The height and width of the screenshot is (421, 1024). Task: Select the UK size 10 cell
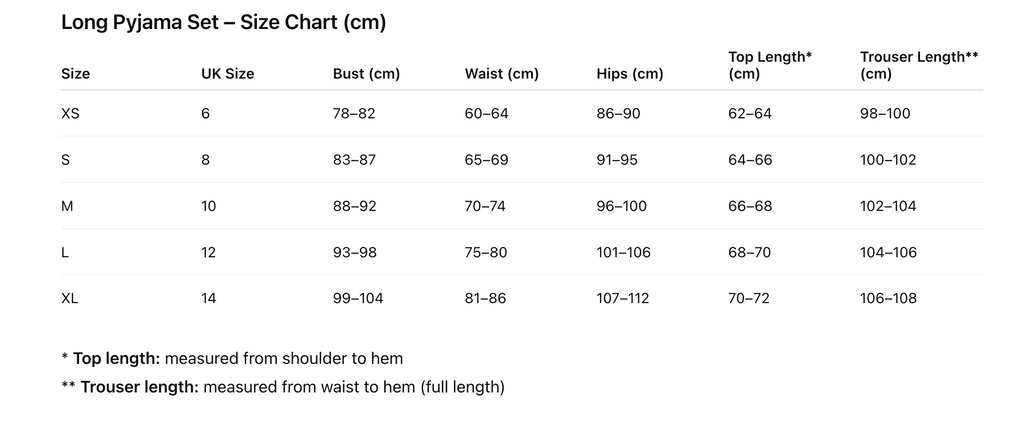208,206
